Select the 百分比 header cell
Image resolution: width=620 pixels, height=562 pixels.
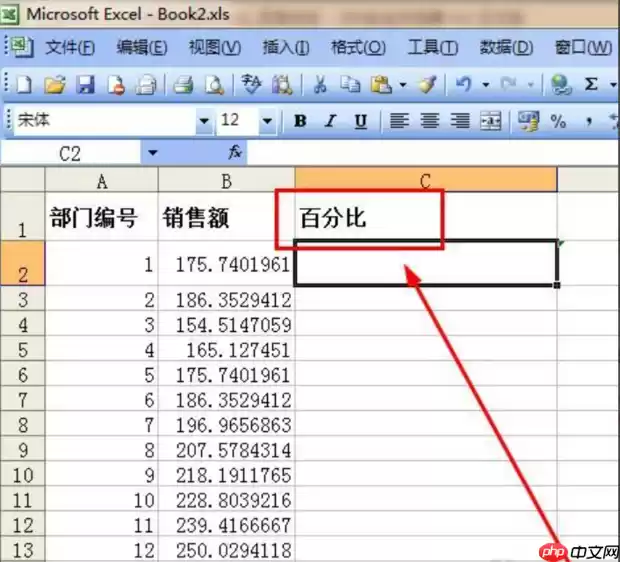point(426,217)
